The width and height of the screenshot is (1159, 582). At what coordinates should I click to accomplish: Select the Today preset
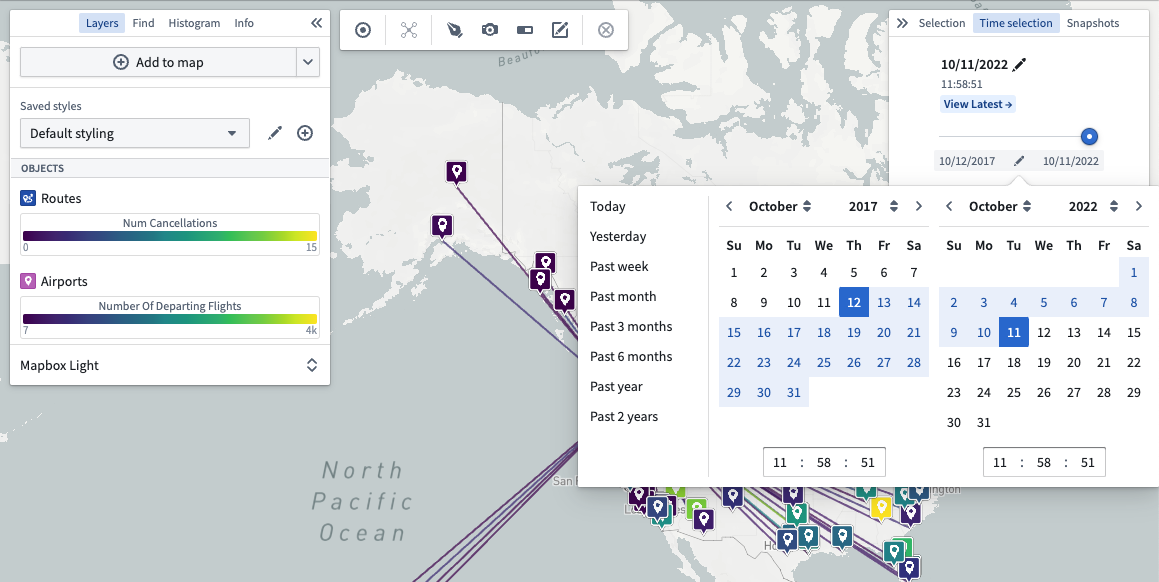[x=608, y=206]
